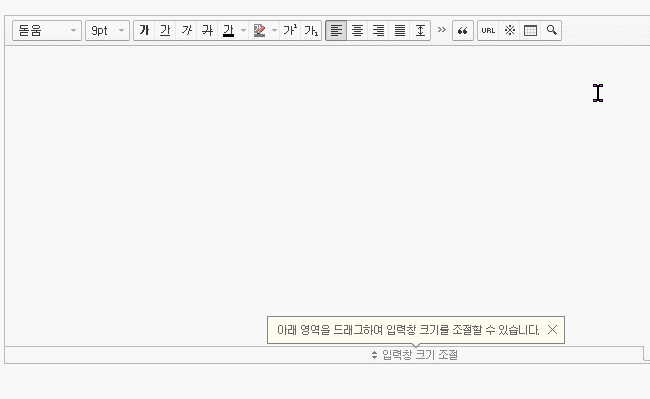Toggle strikethrough text formatting
This screenshot has width=650, height=399.
pos(207,31)
